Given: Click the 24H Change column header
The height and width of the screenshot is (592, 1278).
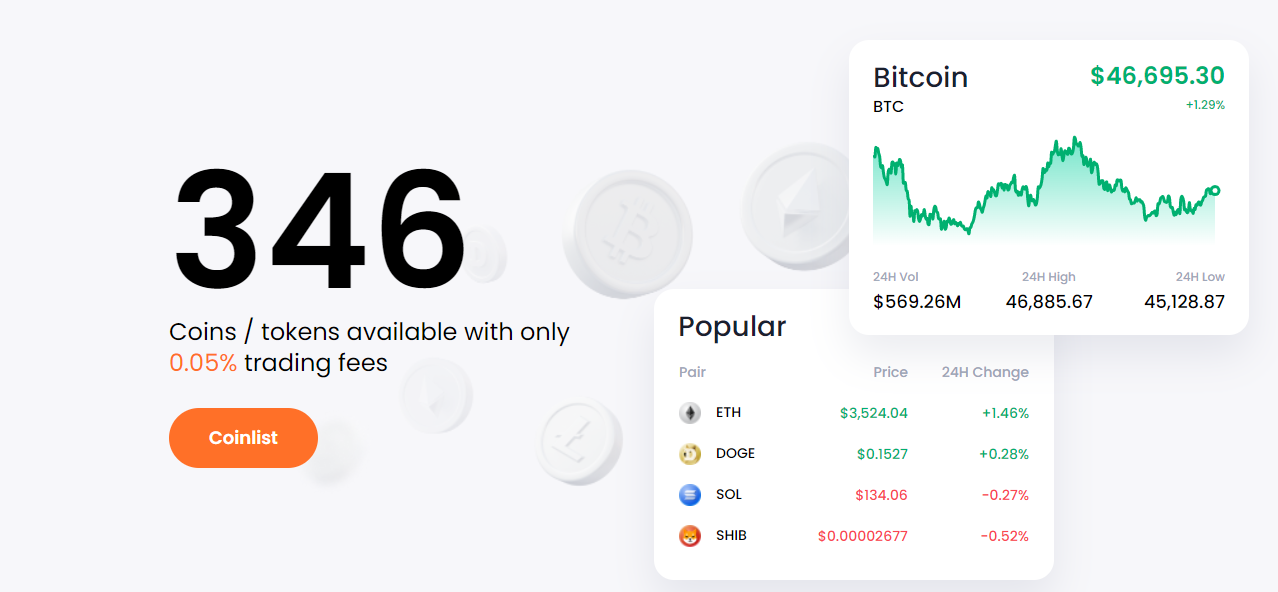Looking at the screenshot, I should [x=985, y=372].
